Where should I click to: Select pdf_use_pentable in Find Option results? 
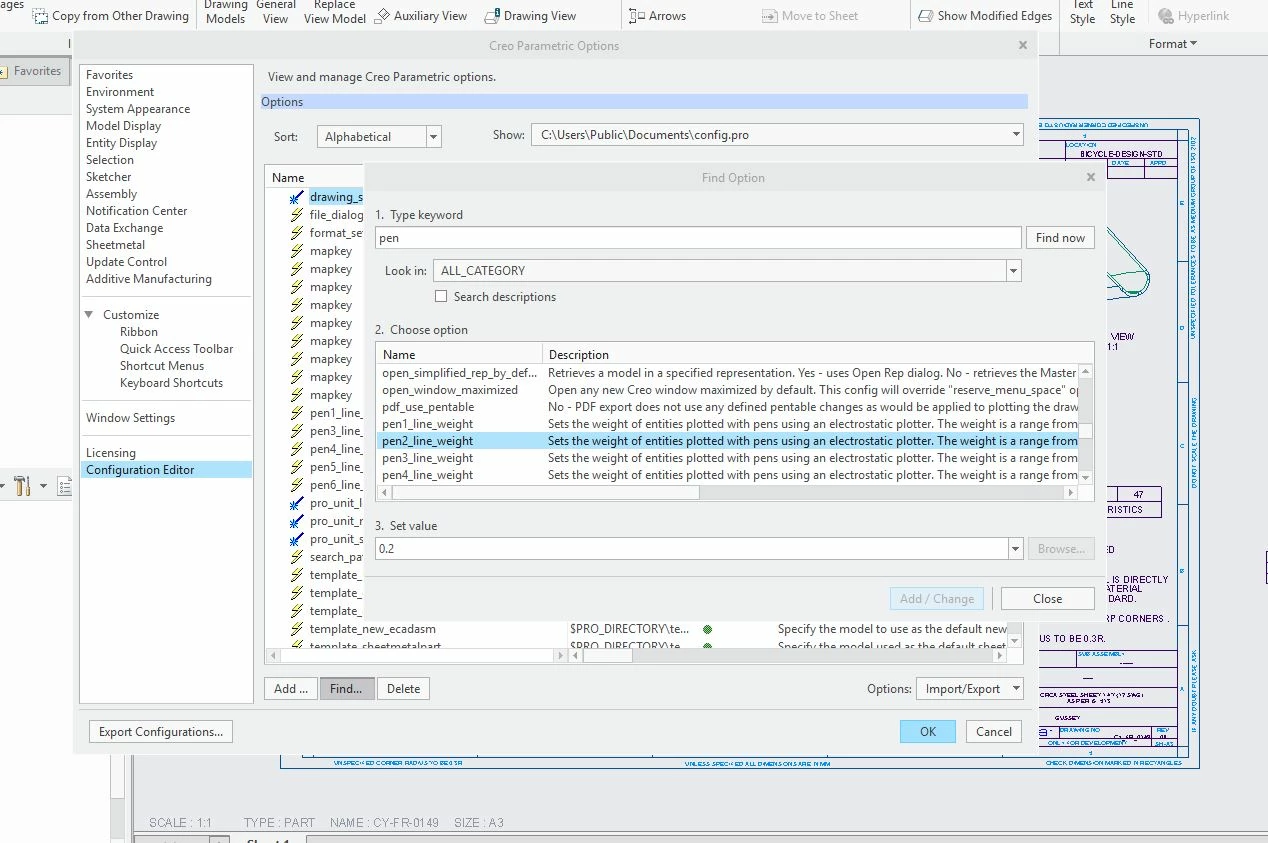coord(727,407)
